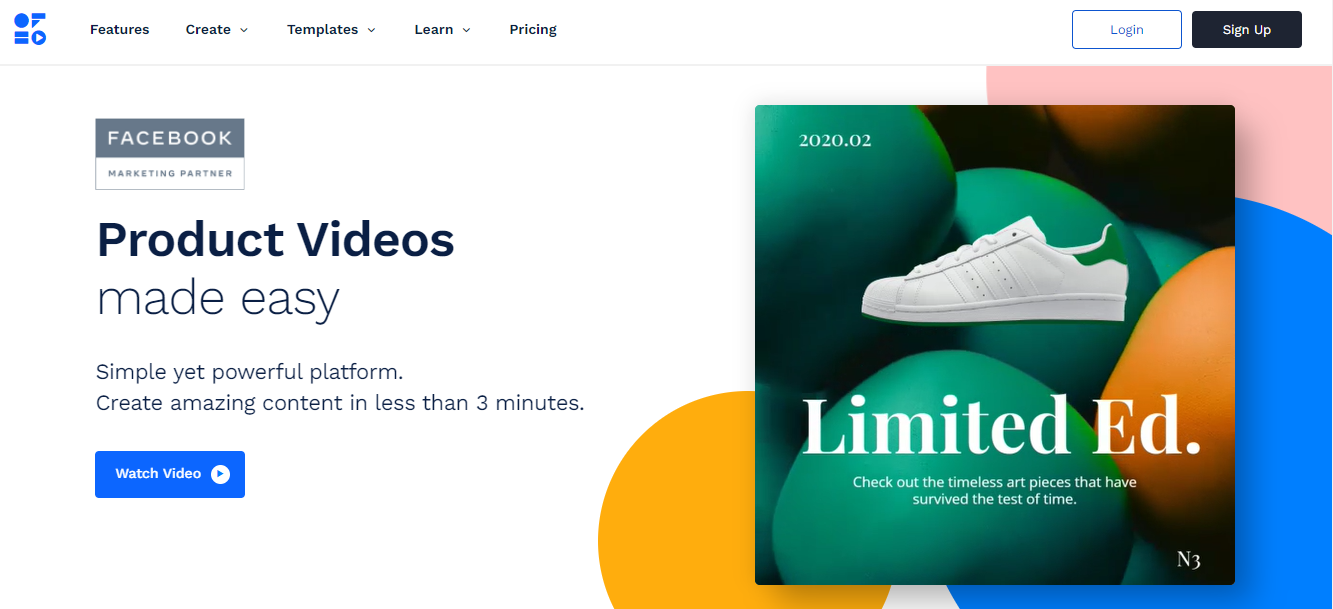Open the Features menu item
Screen dimensions: 1333x609
[x=120, y=30]
